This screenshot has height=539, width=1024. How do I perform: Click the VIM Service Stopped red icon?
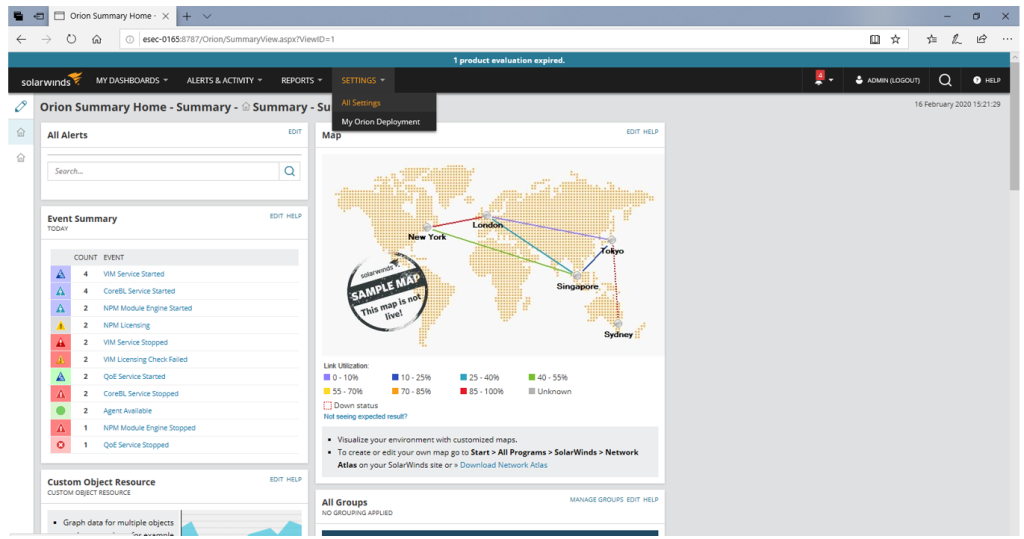(61, 342)
